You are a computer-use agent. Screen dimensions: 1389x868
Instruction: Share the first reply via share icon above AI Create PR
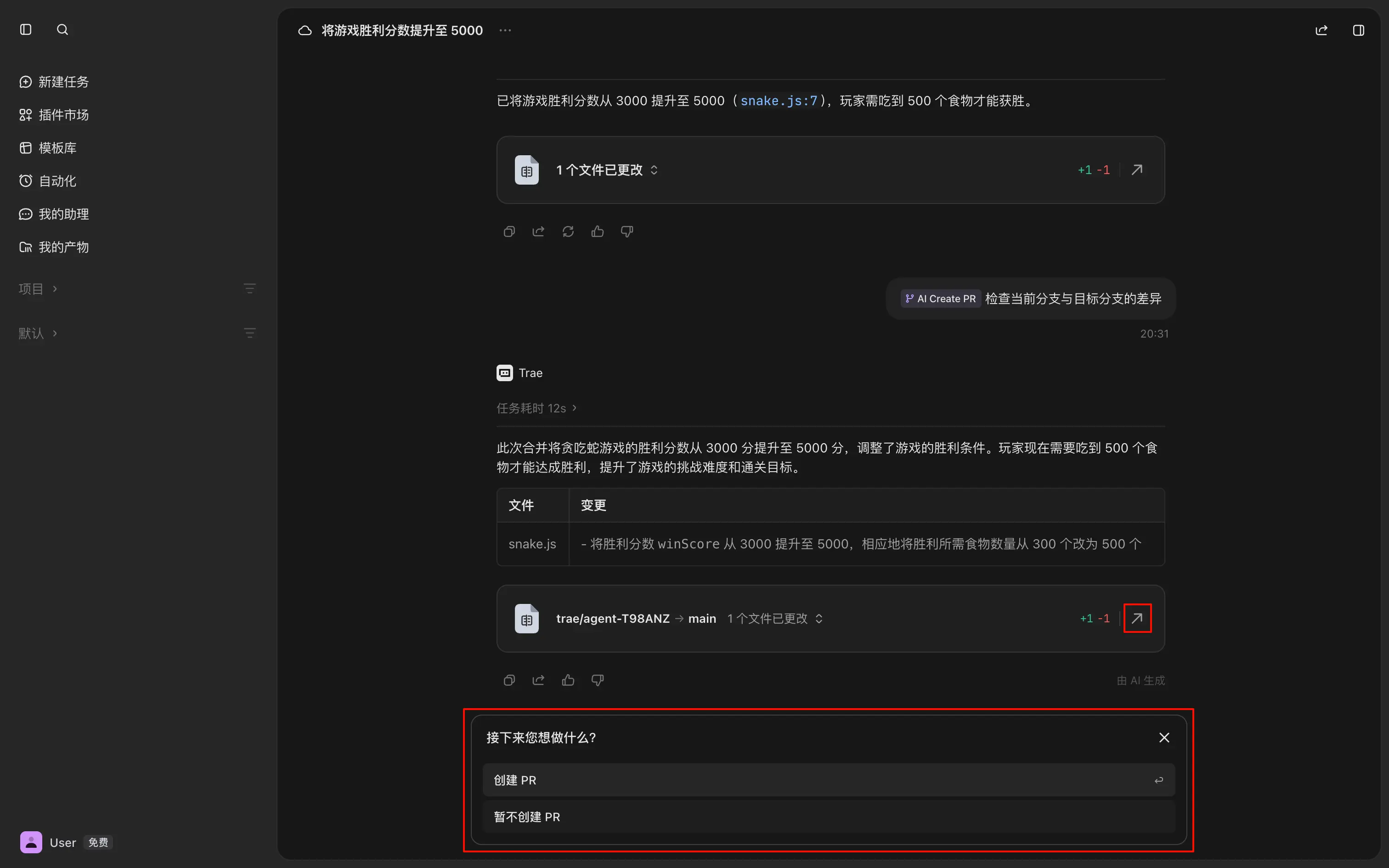pos(538,231)
